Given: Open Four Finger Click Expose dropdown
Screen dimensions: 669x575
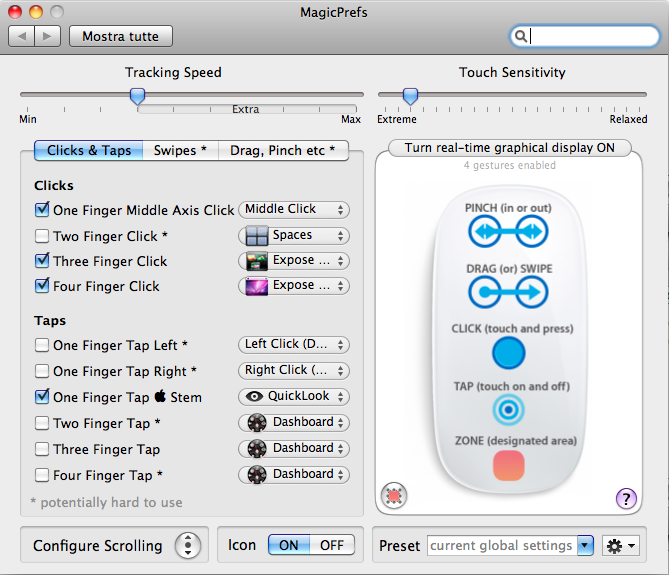Looking at the screenshot, I should click(x=294, y=286).
